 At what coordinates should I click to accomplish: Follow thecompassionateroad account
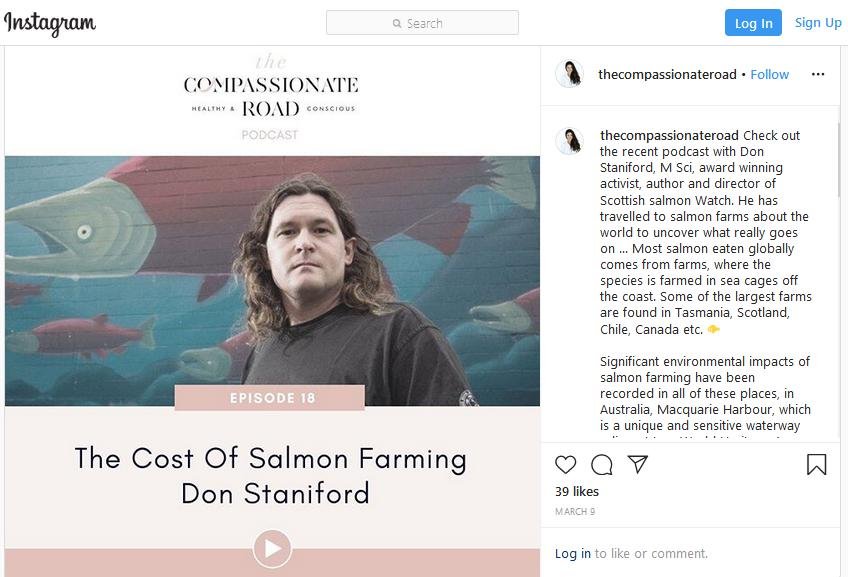pyautogui.click(x=769, y=74)
